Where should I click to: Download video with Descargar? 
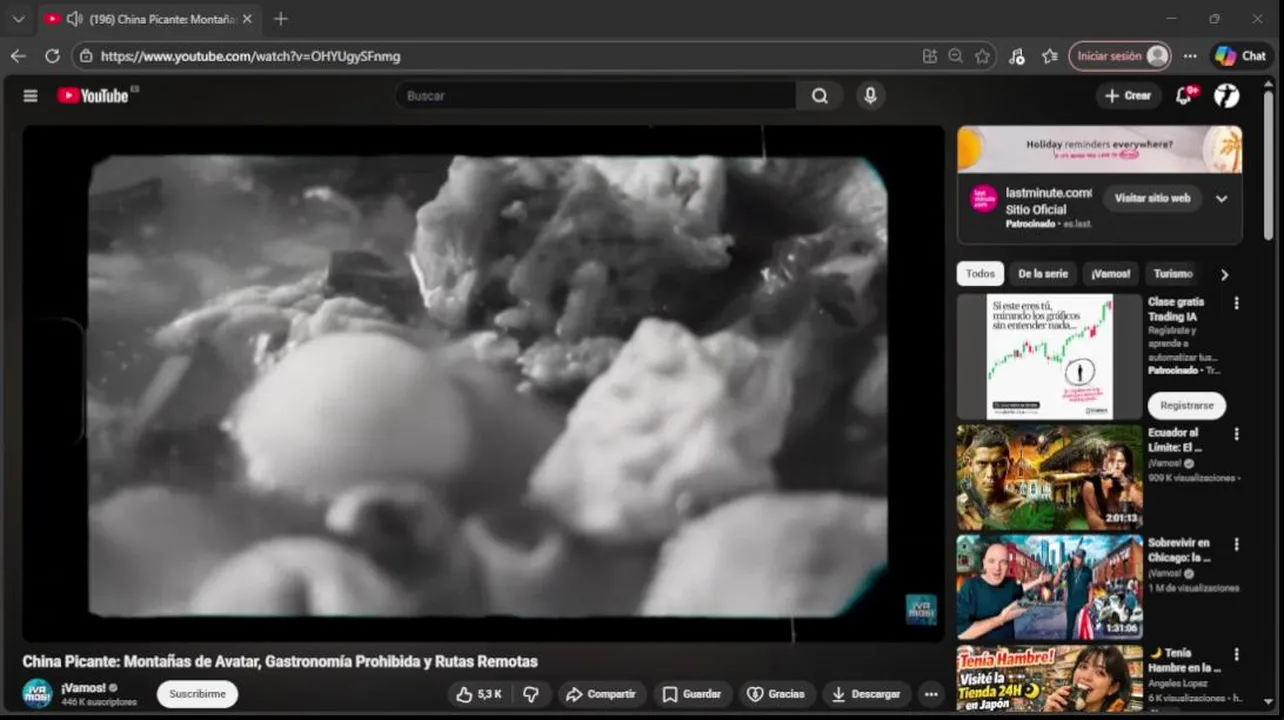tap(867, 694)
